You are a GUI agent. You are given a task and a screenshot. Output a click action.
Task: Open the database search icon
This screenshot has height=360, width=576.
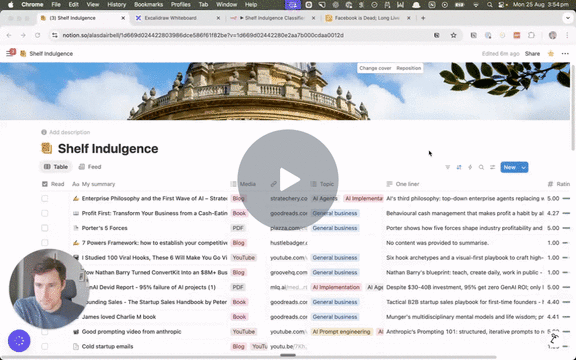pos(481,167)
